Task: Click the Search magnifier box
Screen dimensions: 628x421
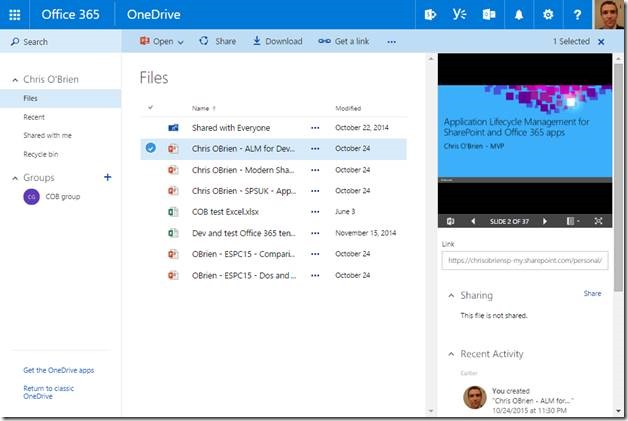Action: [60, 42]
